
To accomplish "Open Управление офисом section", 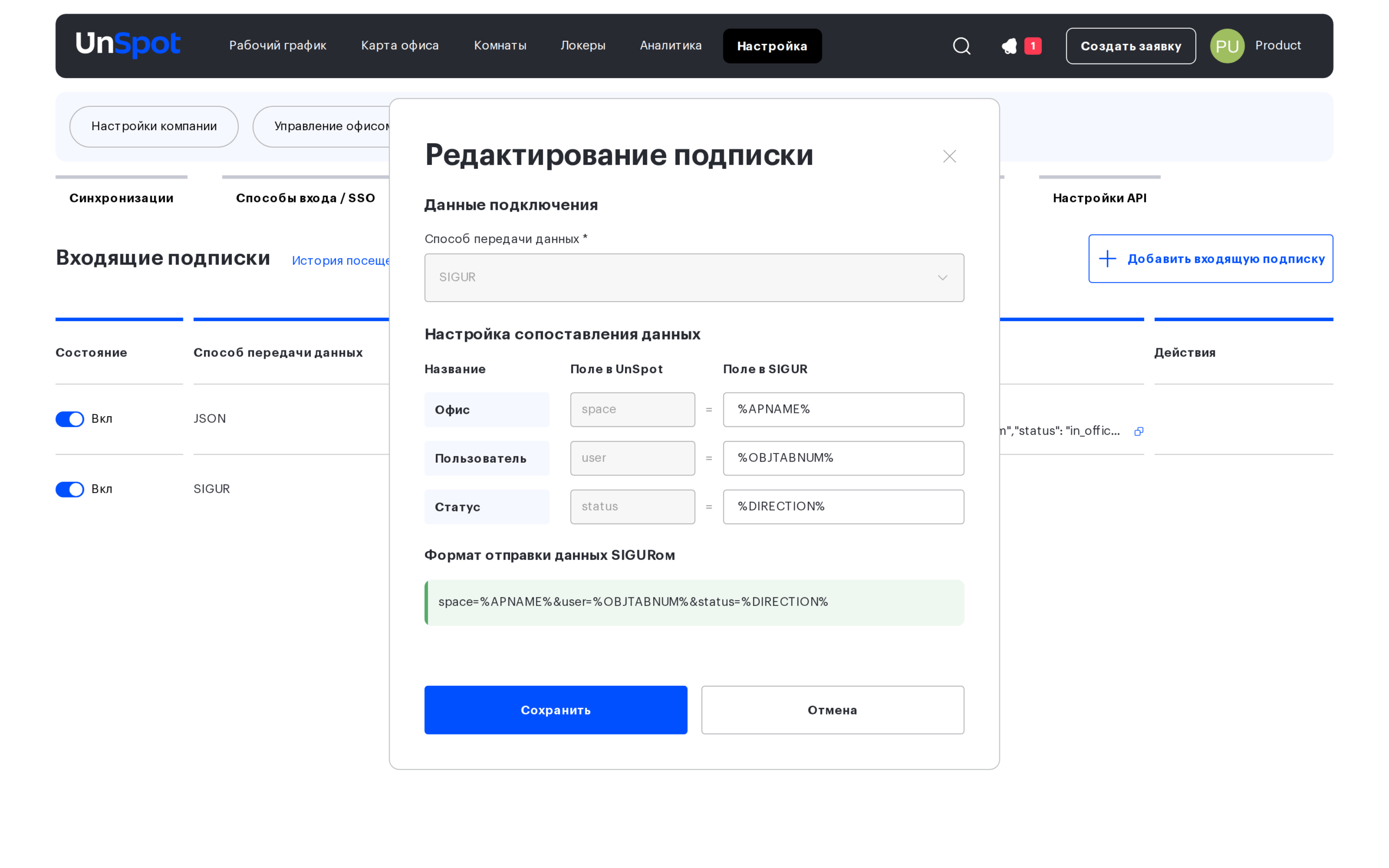I will coord(321,126).
